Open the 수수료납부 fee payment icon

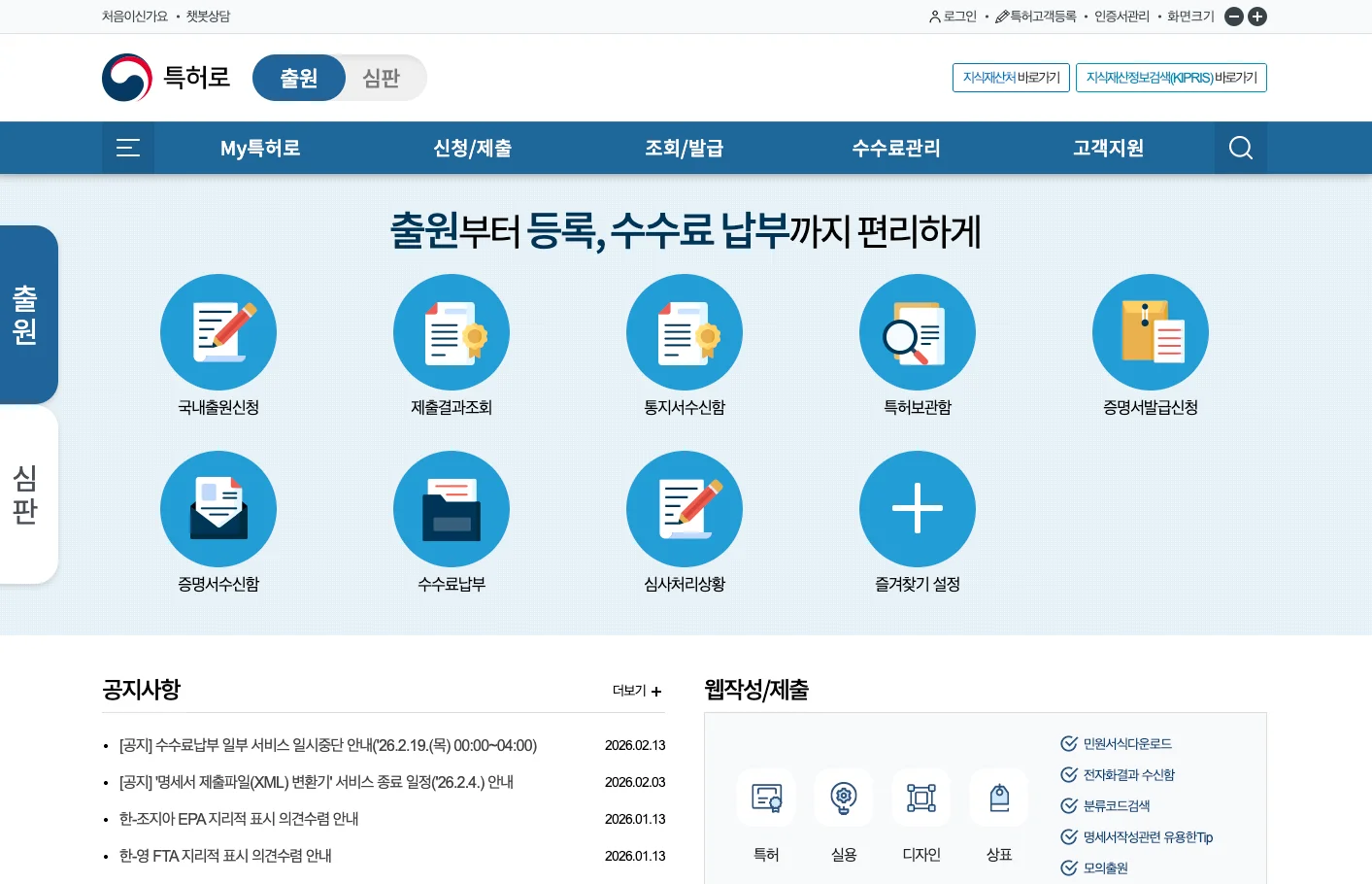coord(452,508)
